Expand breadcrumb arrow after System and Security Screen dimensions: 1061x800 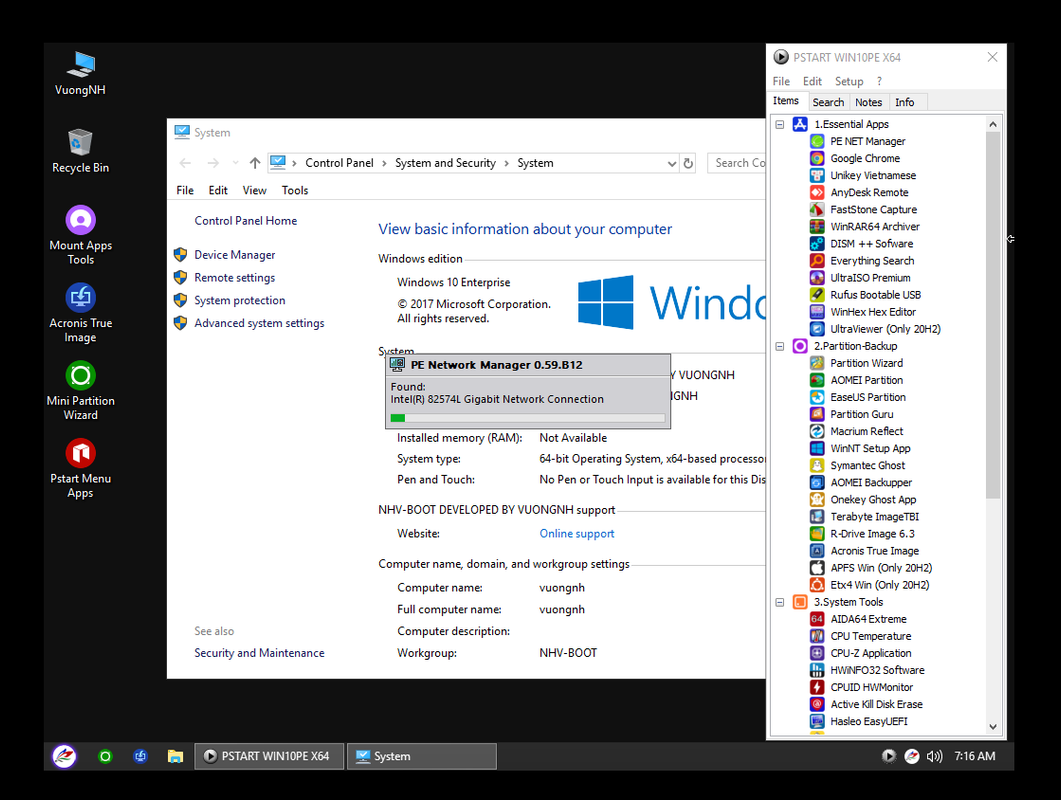[x=506, y=163]
